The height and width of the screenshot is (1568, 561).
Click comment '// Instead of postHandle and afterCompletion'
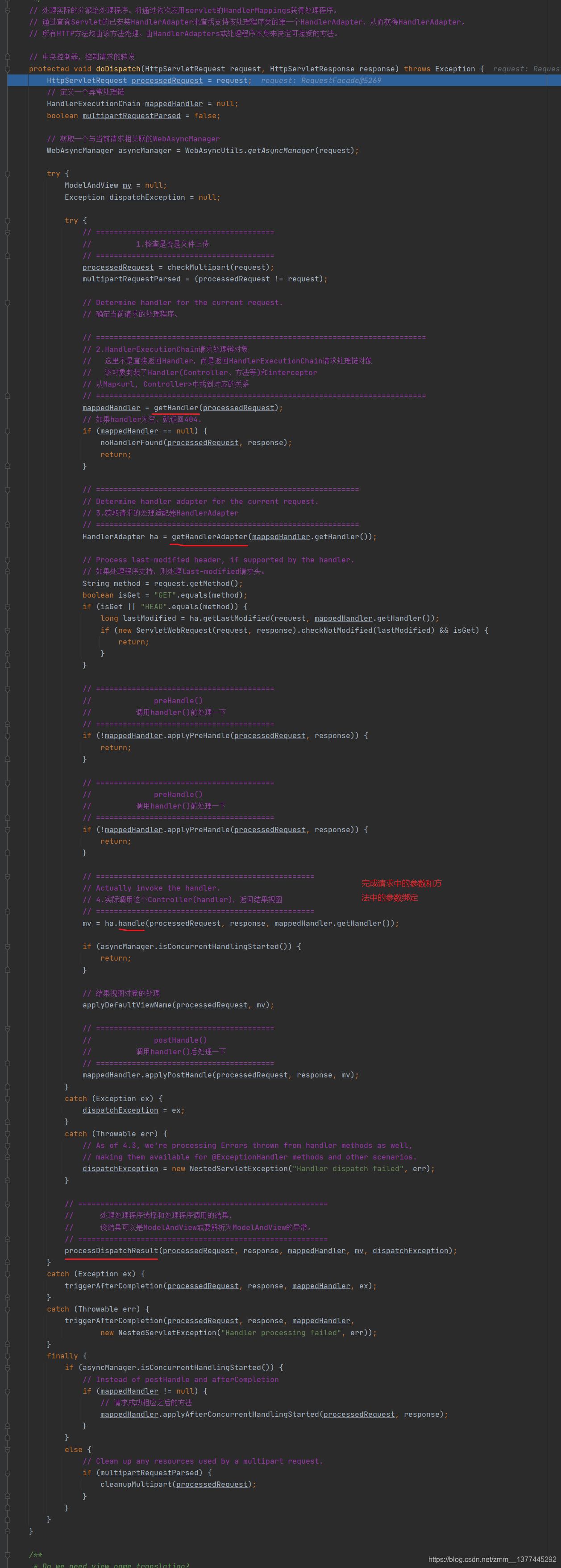tap(180, 1379)
